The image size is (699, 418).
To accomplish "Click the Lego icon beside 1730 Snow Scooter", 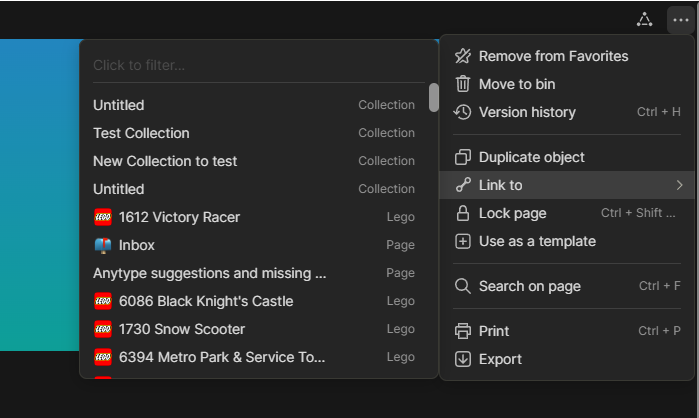I will (103, 329).
